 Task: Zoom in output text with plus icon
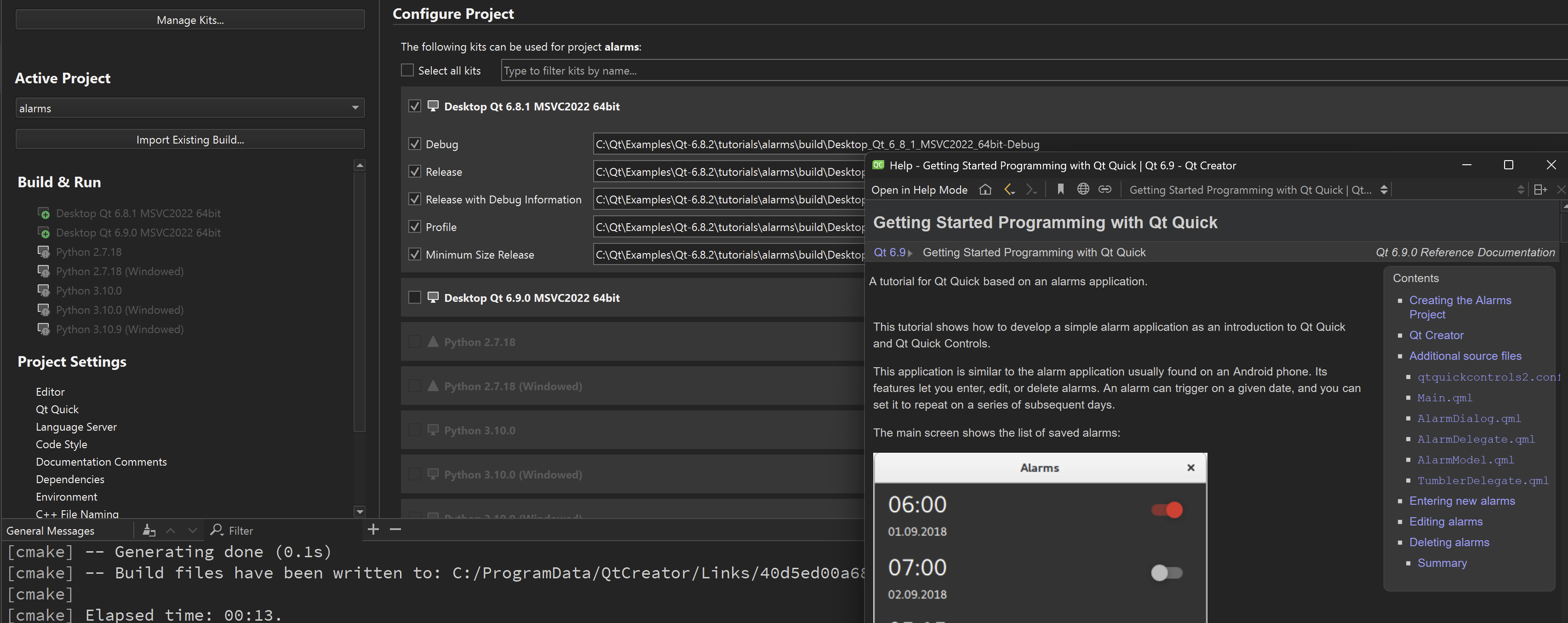[x=373, y=529]
